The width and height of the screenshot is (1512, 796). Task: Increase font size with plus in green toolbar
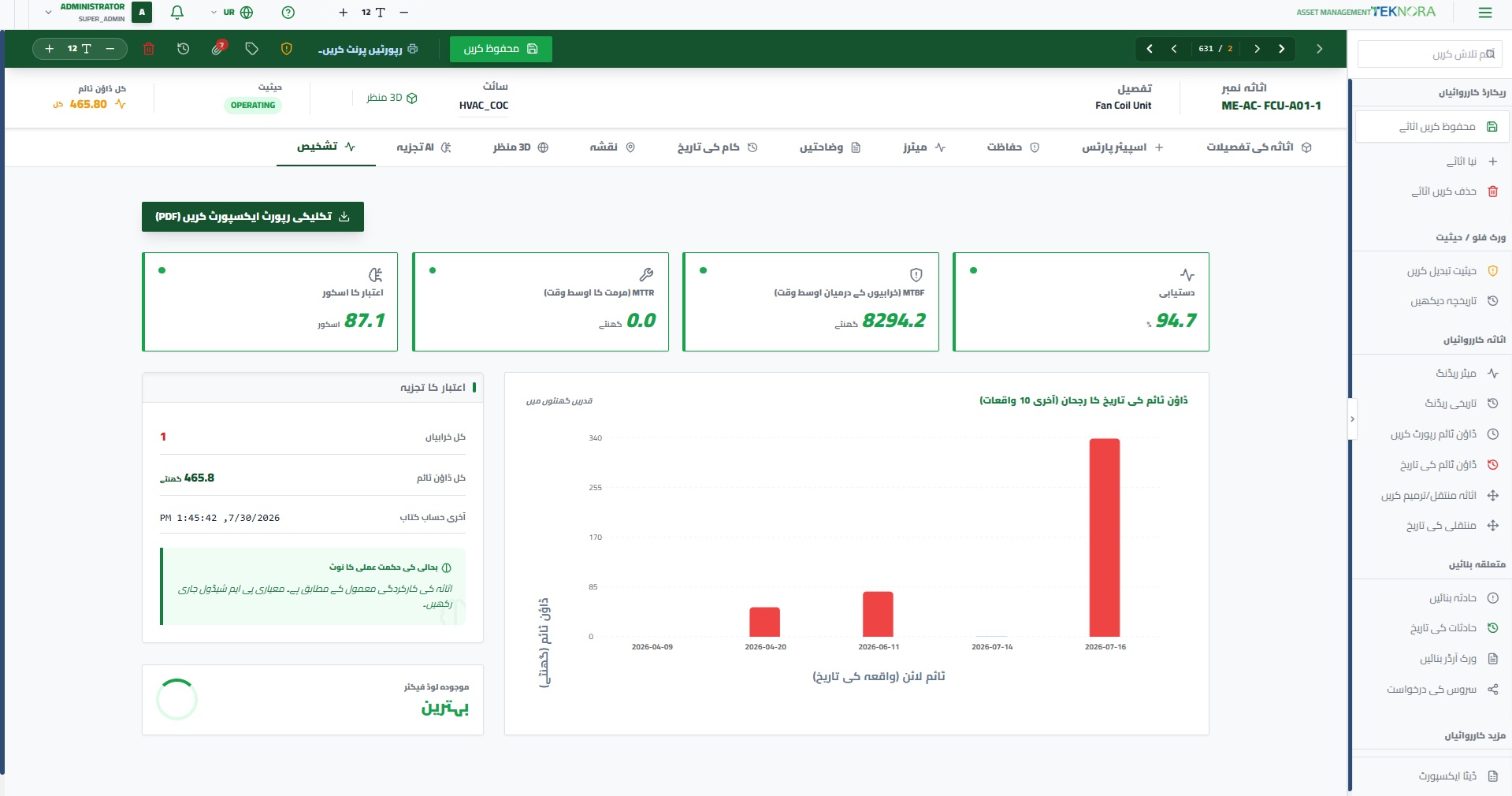[50, 49]
